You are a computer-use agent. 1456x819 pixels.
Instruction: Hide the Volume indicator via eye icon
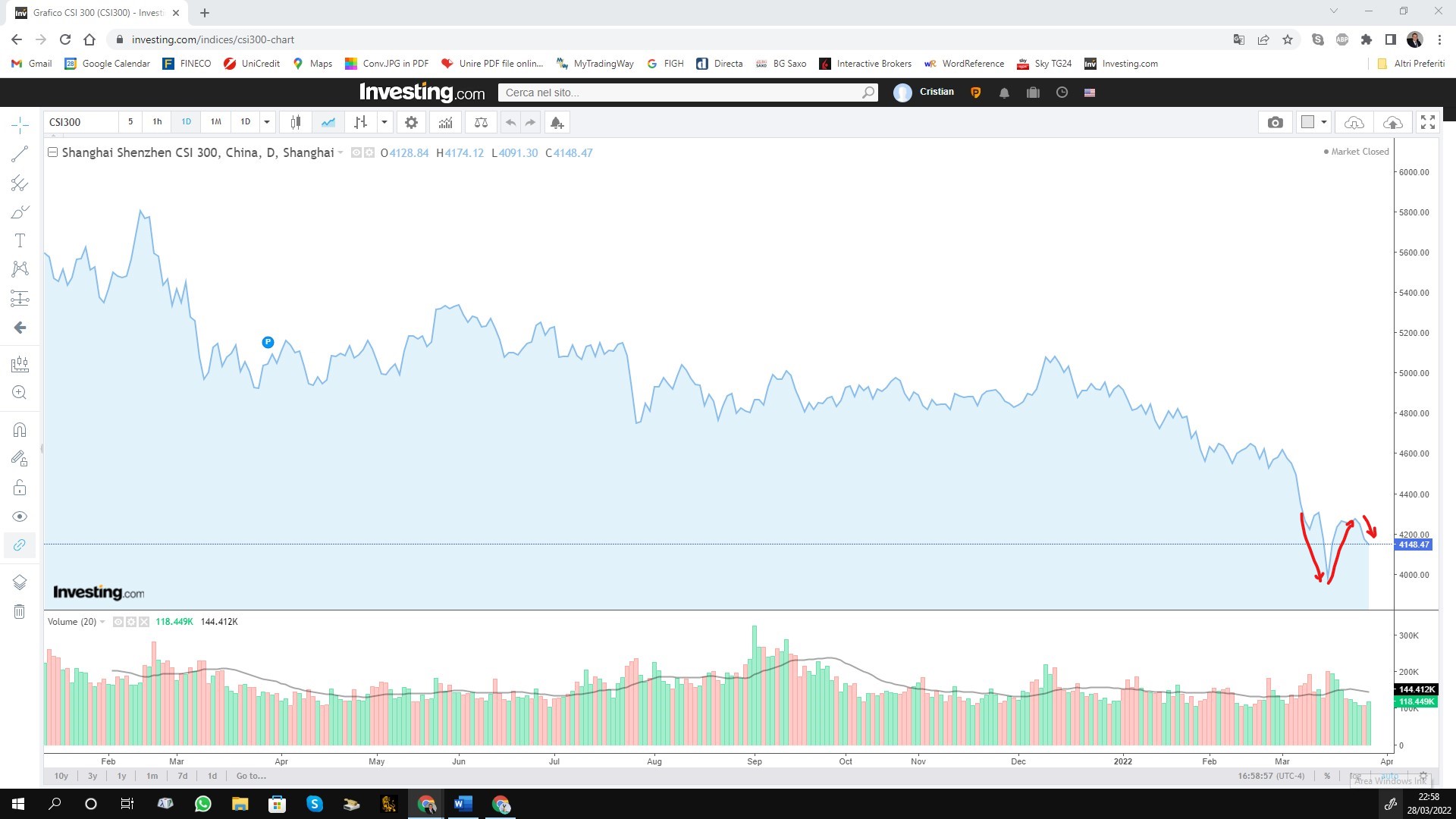(118, 622)
